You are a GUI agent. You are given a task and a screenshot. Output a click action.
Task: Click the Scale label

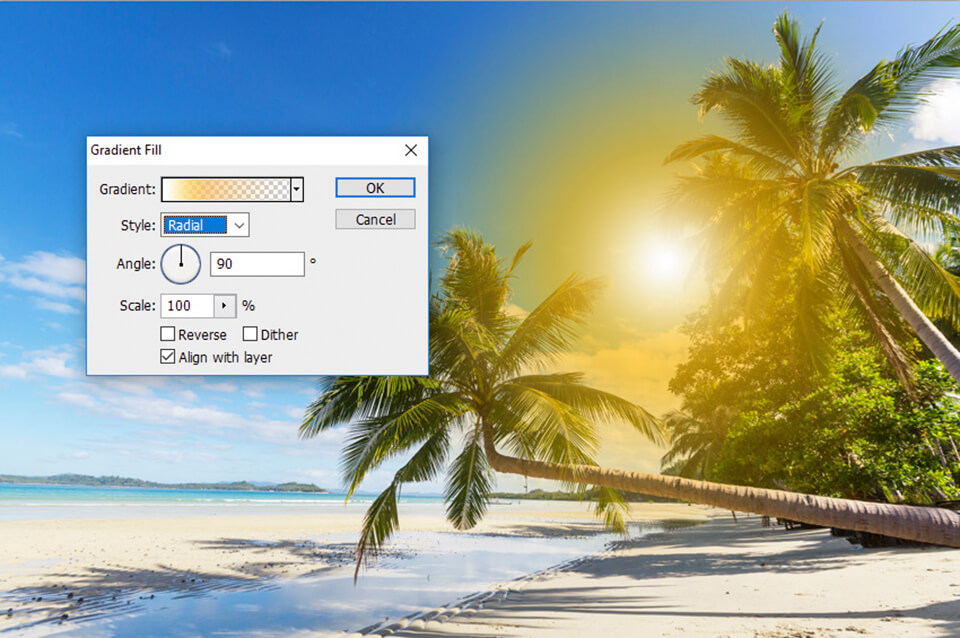point(138,306)
